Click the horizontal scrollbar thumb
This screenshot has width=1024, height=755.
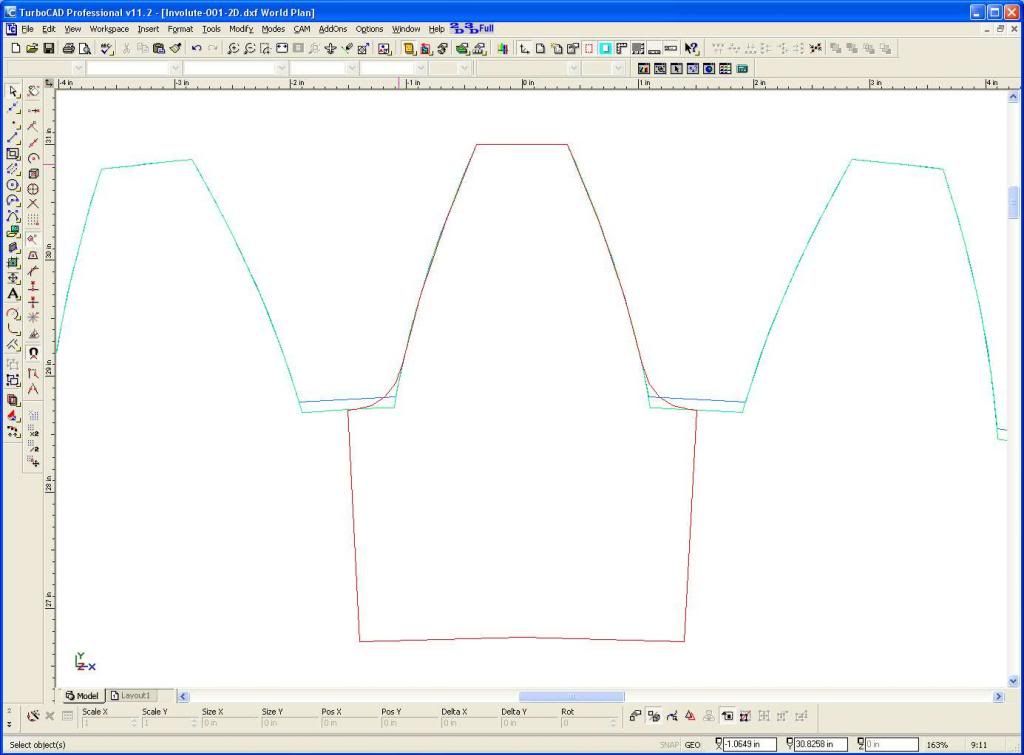point(571,696)
